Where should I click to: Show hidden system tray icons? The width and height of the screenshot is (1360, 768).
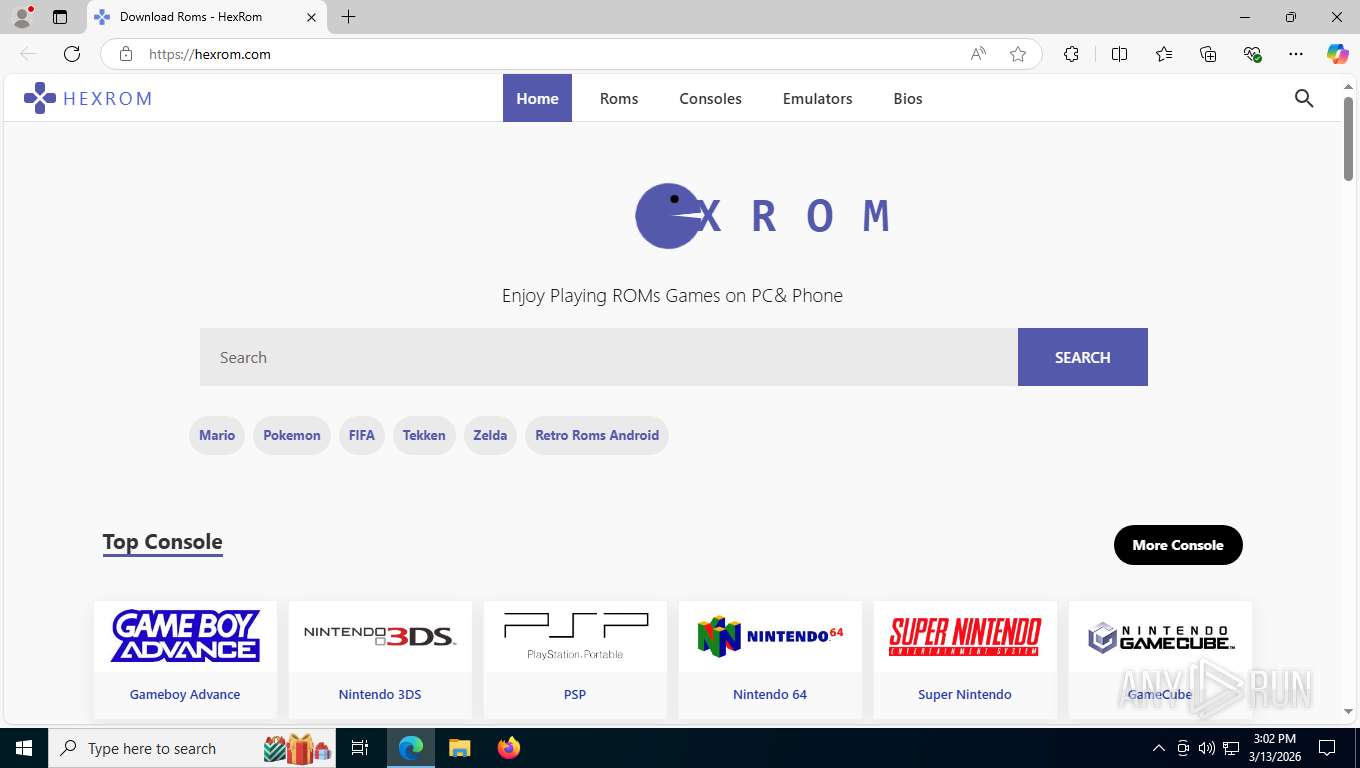click(x=1159, y=748)
